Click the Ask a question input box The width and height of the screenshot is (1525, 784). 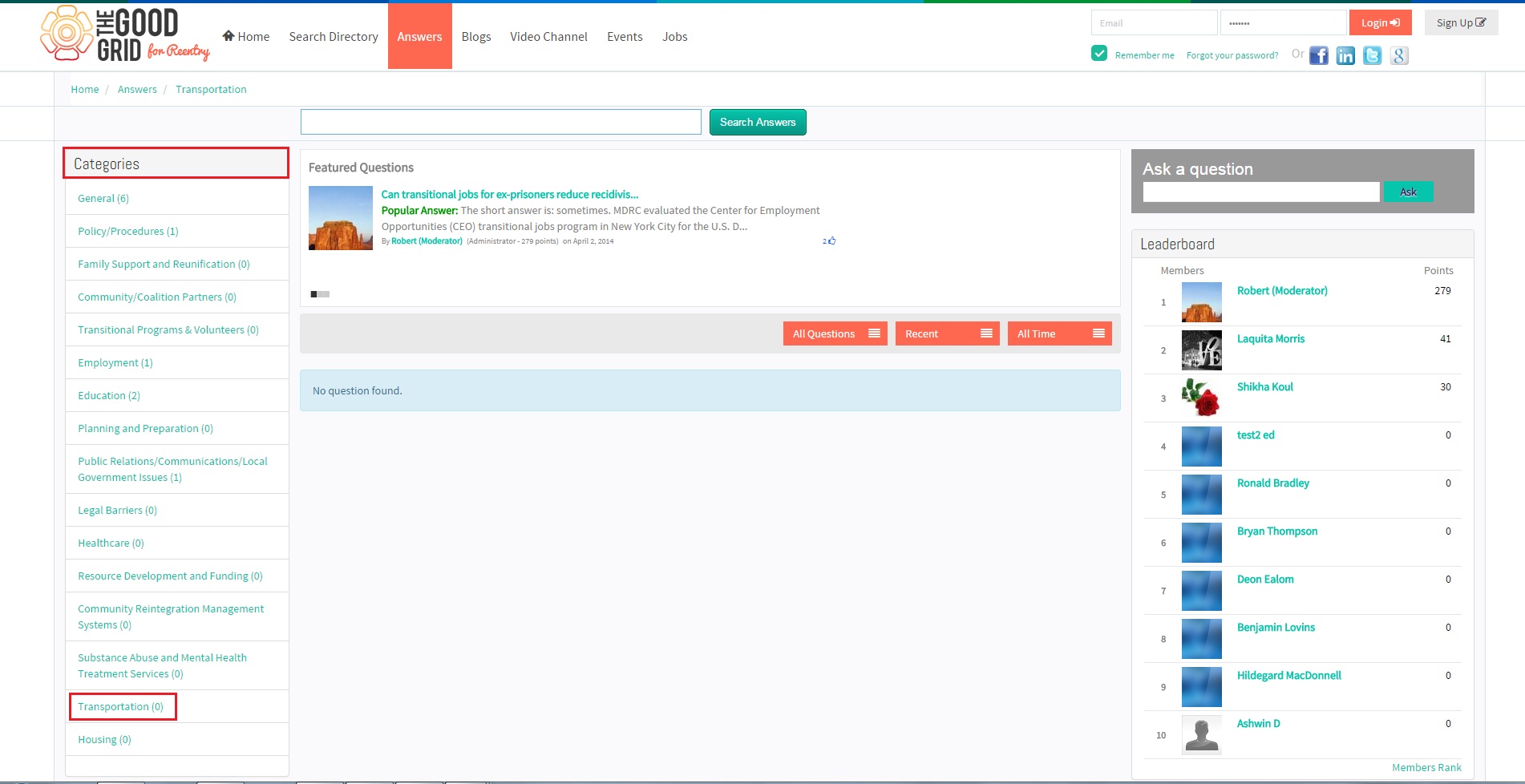coord(1261,192)
